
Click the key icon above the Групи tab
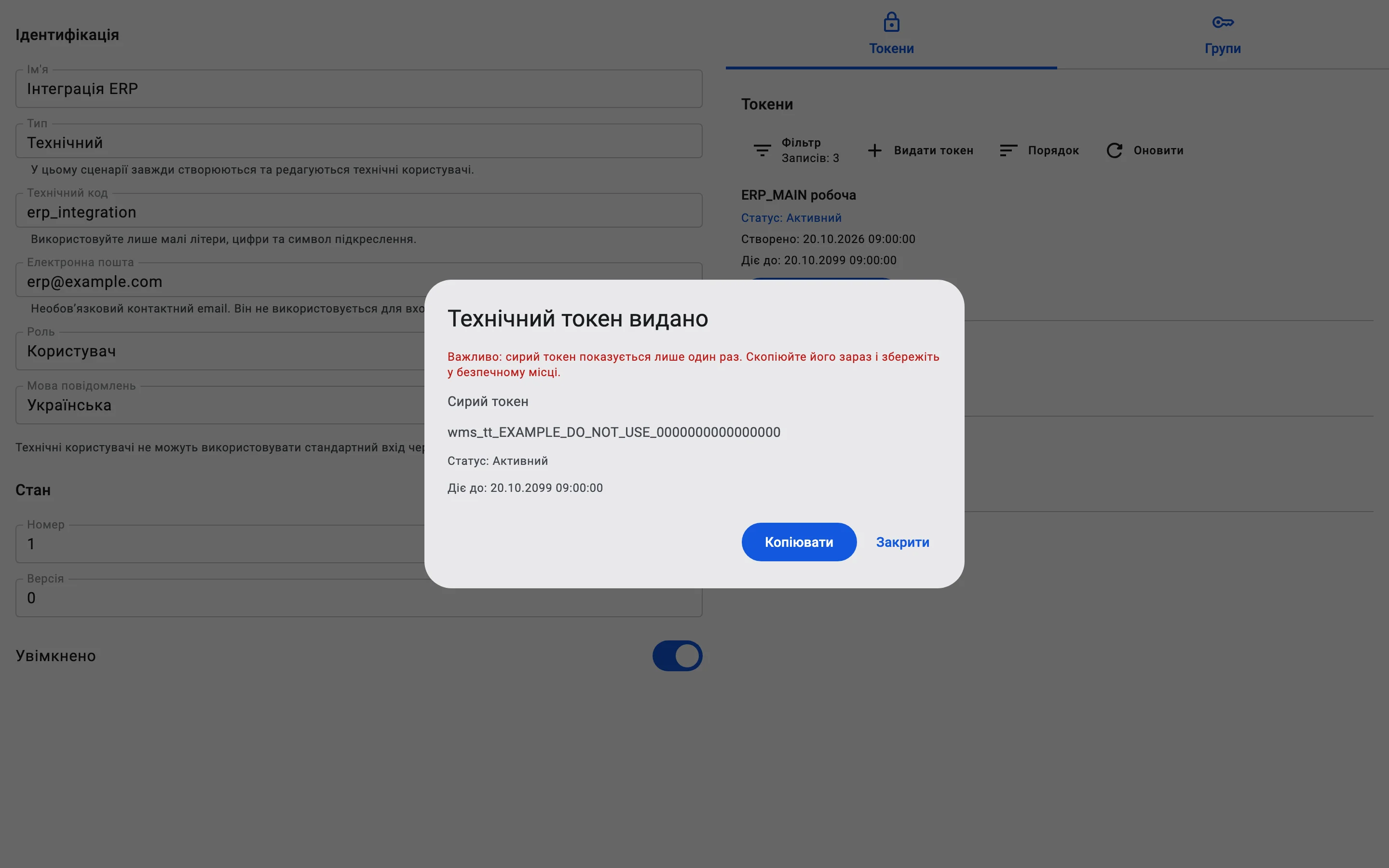(x=1223, y=22)
